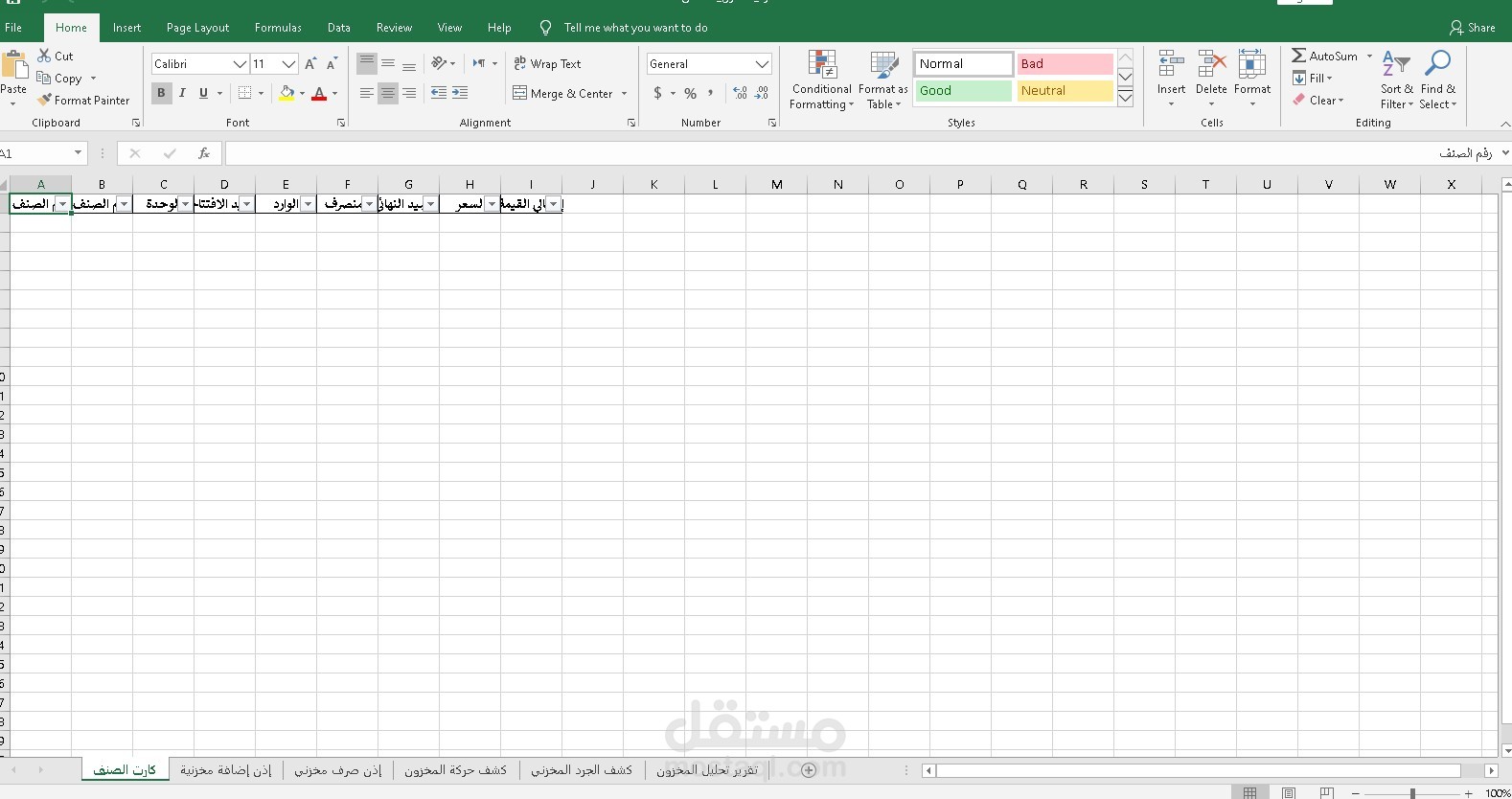
Task: Open the font size 11 dropdown
Action: [288, 63]
